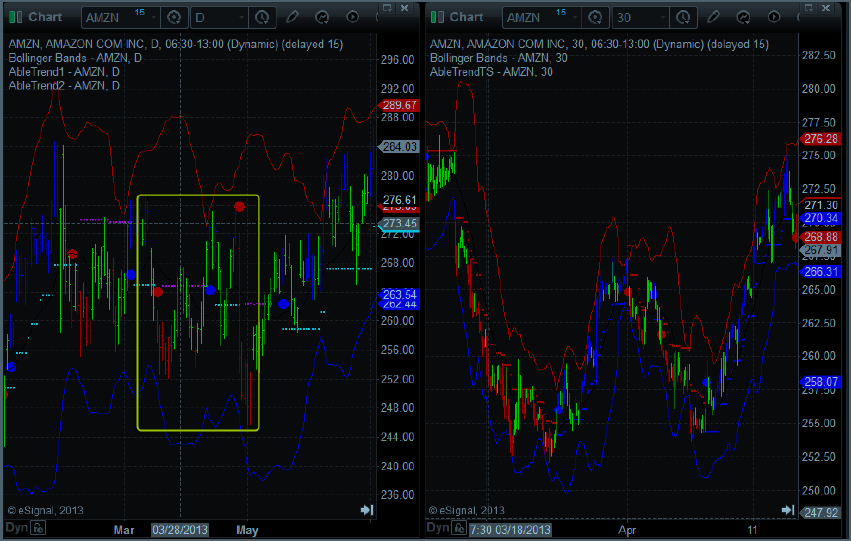Click the 284.03 price marker
Image resolution: width=851 pixels, height=541 pixels.
point(399,147)
